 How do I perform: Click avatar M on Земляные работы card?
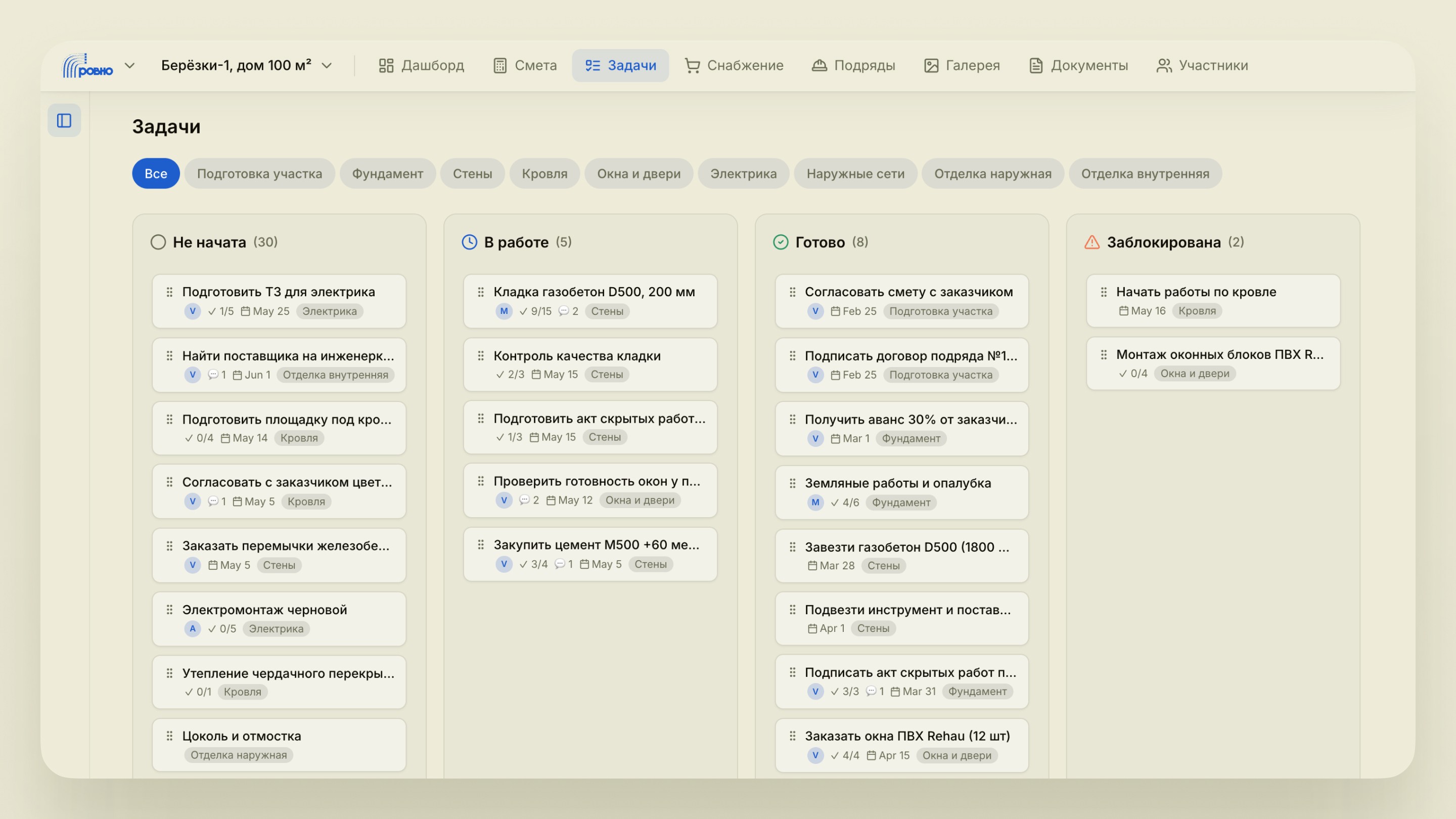[815, 502]
